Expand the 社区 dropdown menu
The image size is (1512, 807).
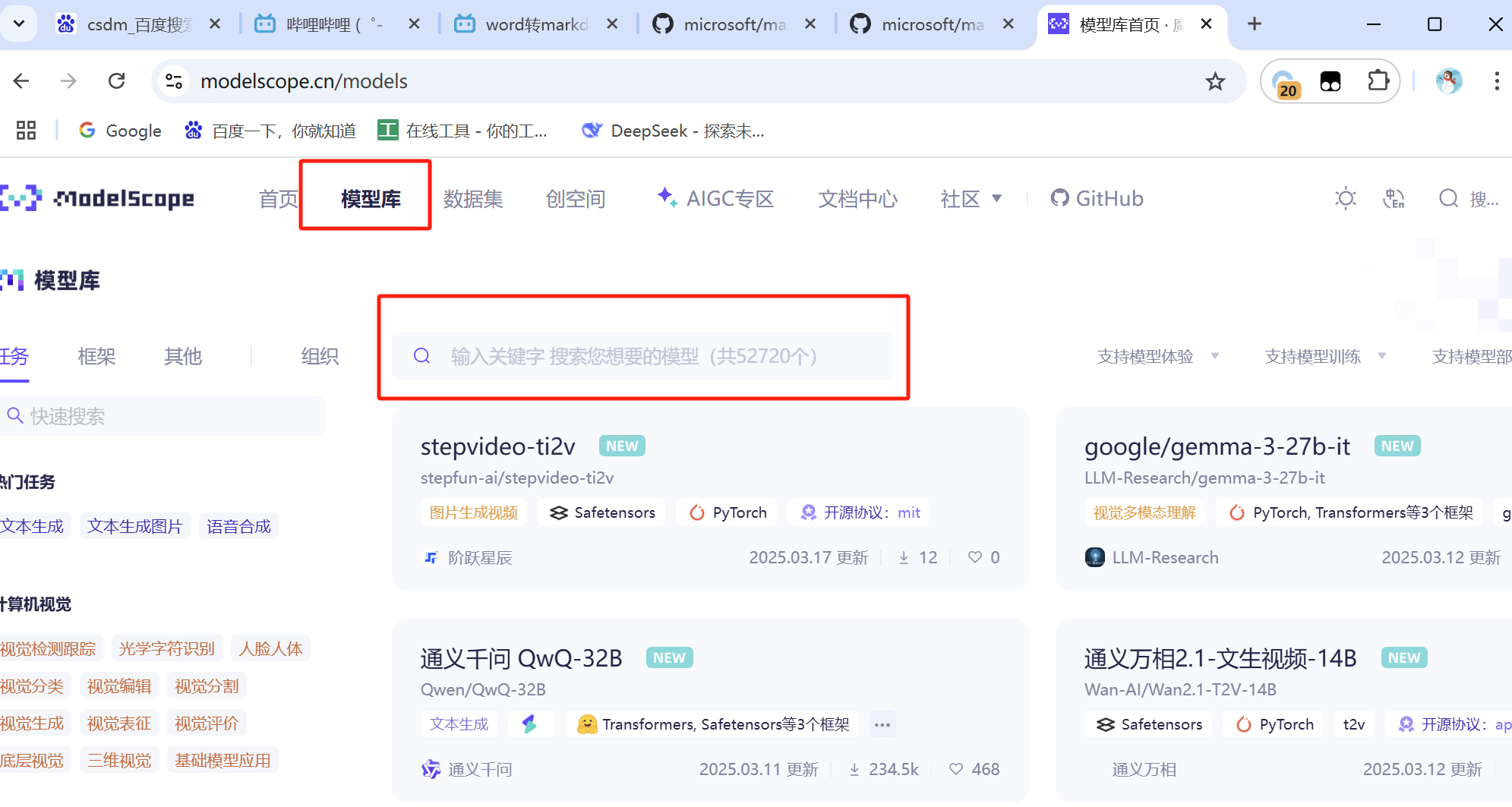[971, 199]
